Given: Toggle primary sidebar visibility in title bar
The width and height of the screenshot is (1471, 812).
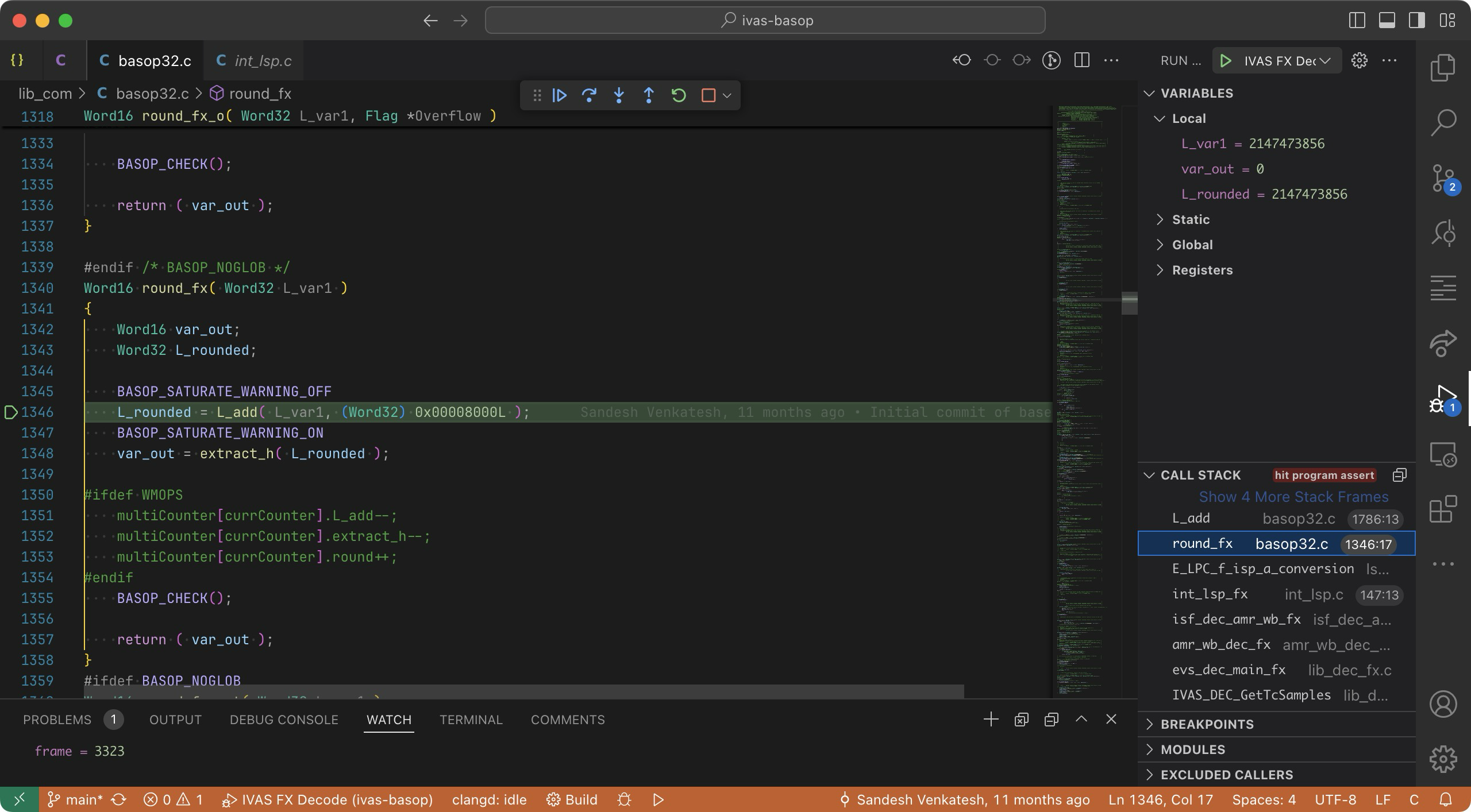Looking at the screenshot, I should click(1357, 21).
